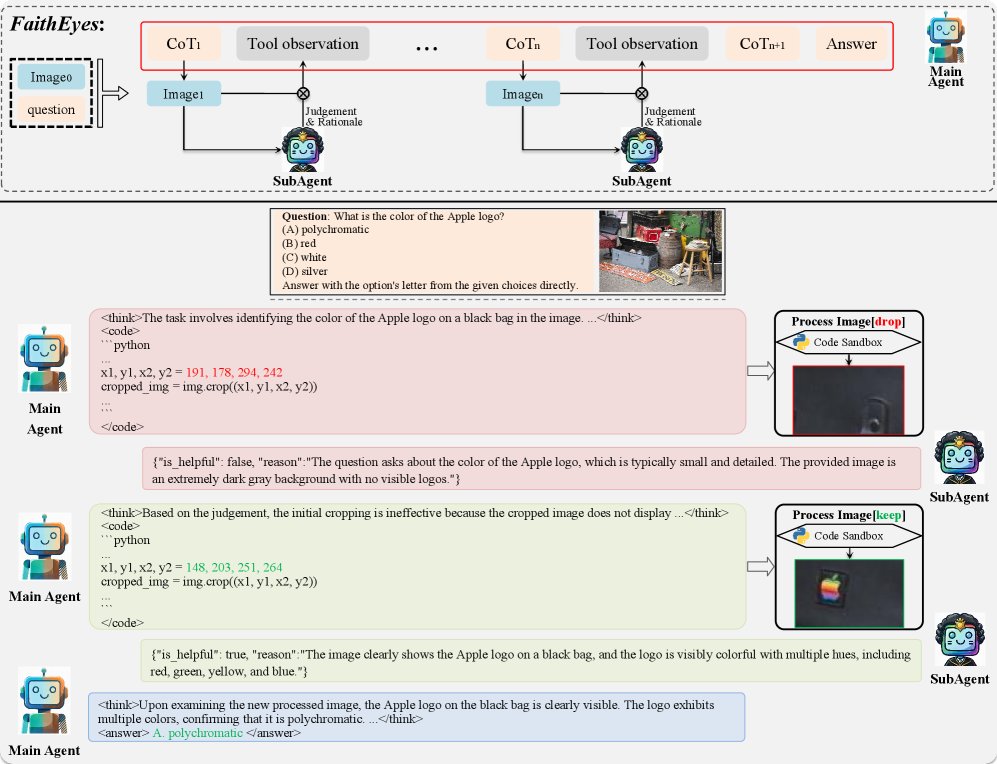
Task: Click the SubAgent robot next to the is_helpful true message
Action: (959, 641)
